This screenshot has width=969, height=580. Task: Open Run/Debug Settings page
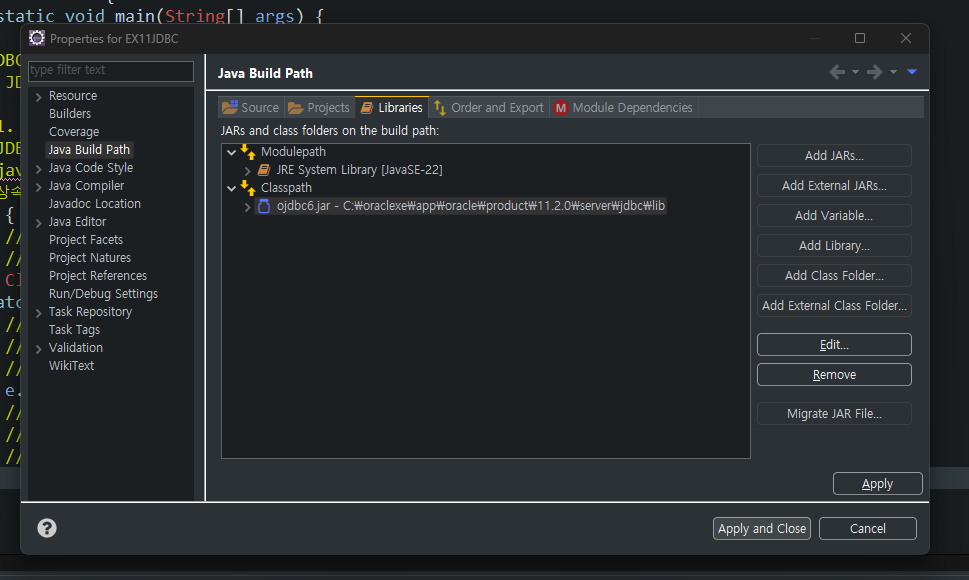point(103,293)
